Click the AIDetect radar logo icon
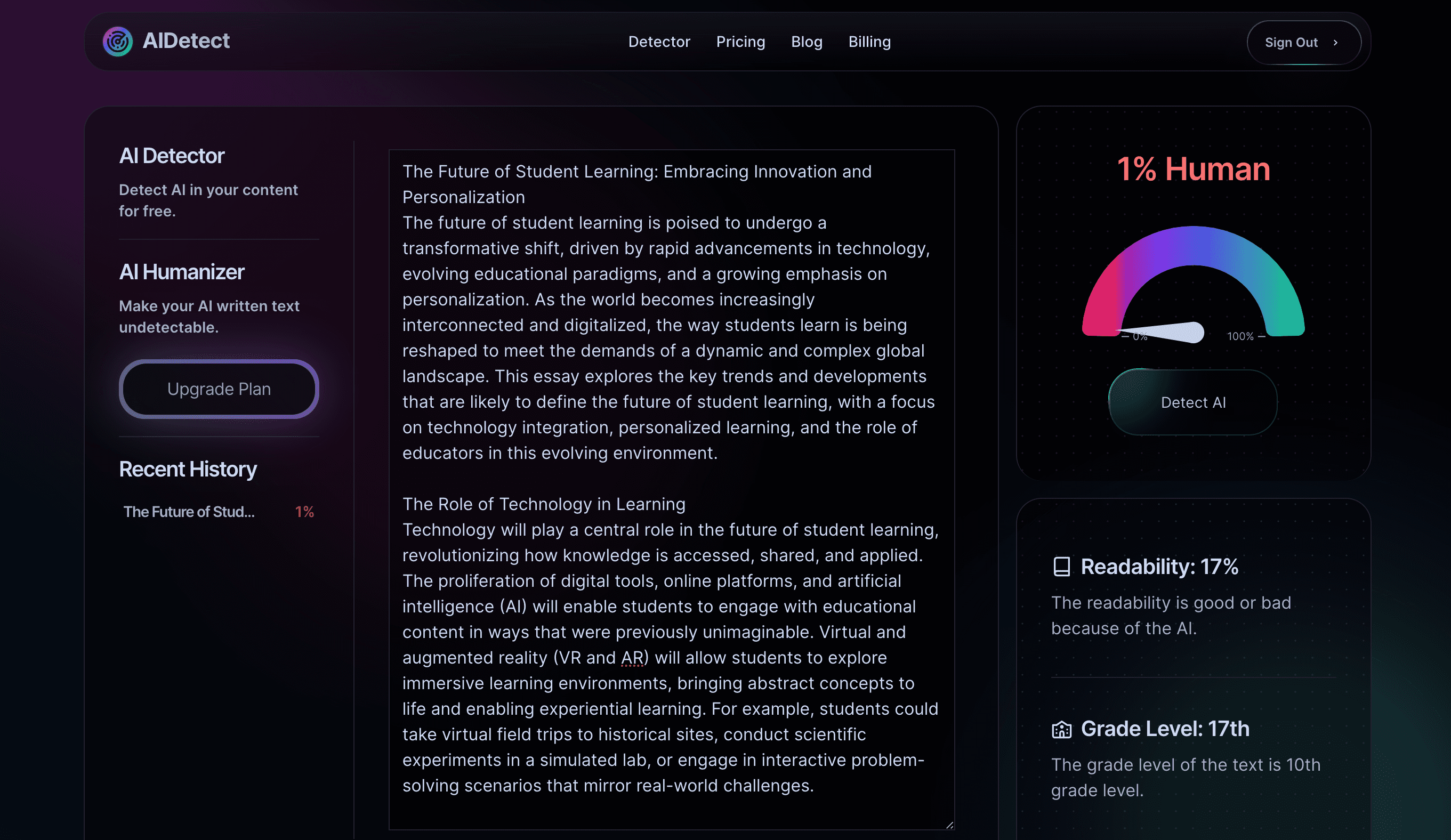The height and width of the screenshot is (840, 1451). [x=117, y=42]
